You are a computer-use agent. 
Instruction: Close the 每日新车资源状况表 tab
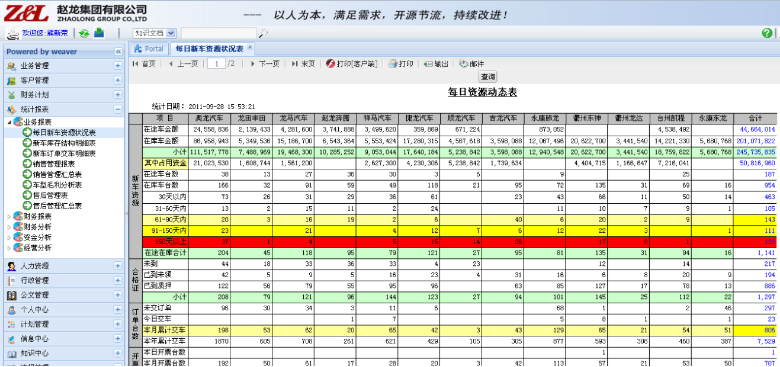coord(250,48)
